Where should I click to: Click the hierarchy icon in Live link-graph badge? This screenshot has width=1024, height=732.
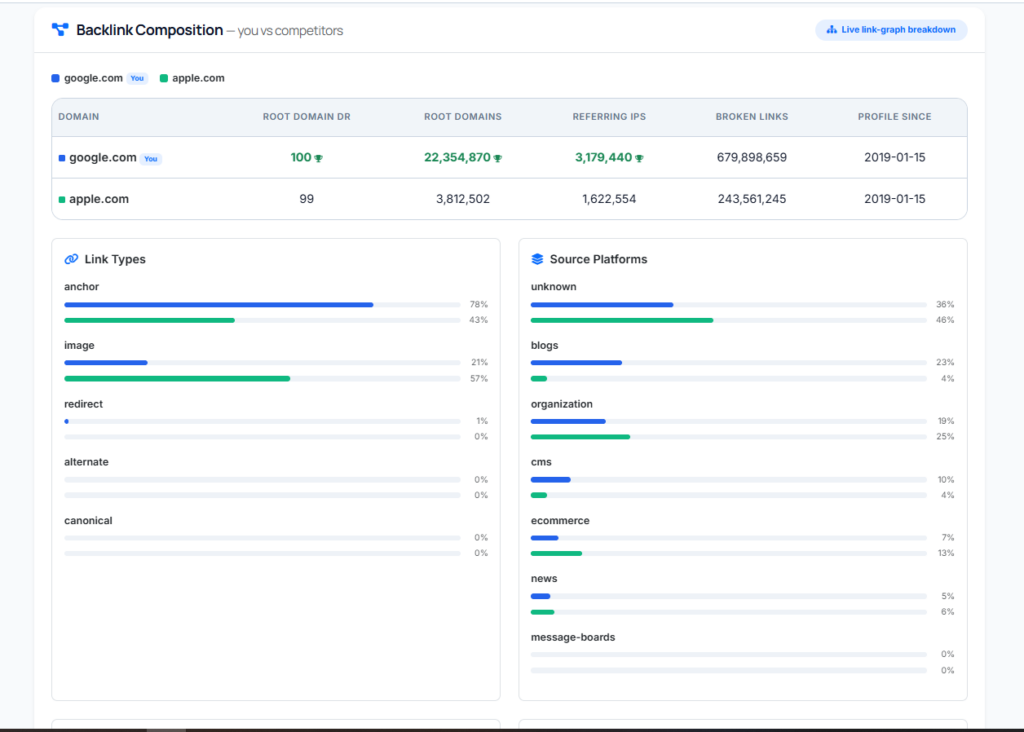point(831,29)
